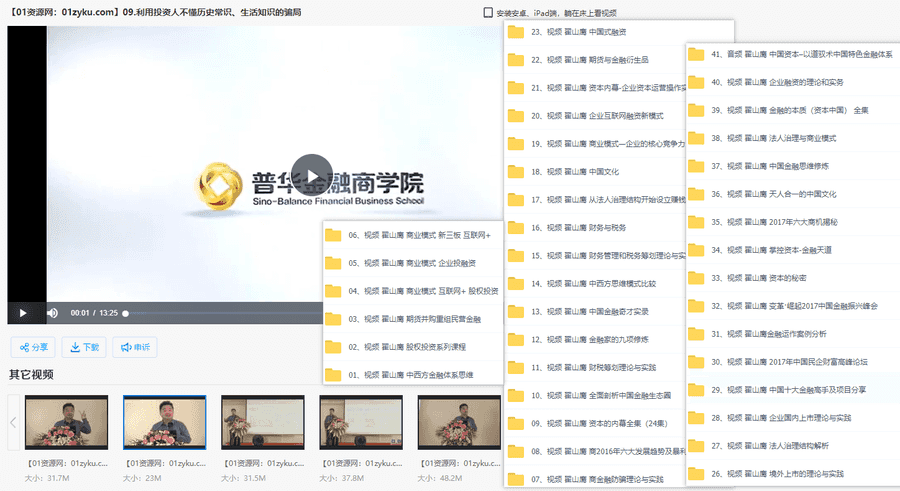Open folder icon for 03 期货并购重组民营金融
The width and height of the screenshot is (900, 491).
[x=333, y=319]
